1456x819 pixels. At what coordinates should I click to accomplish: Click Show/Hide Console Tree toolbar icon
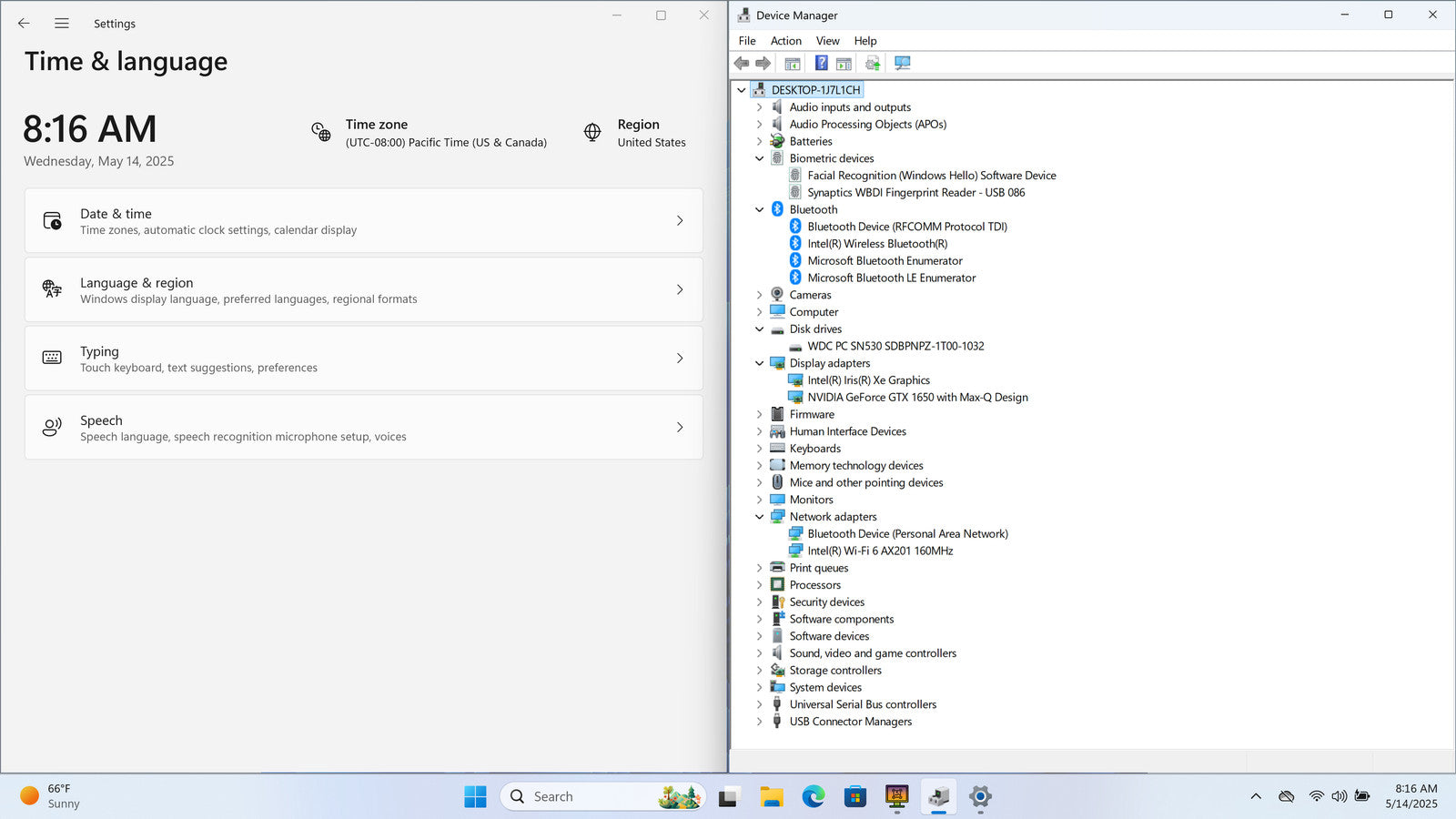793,63
